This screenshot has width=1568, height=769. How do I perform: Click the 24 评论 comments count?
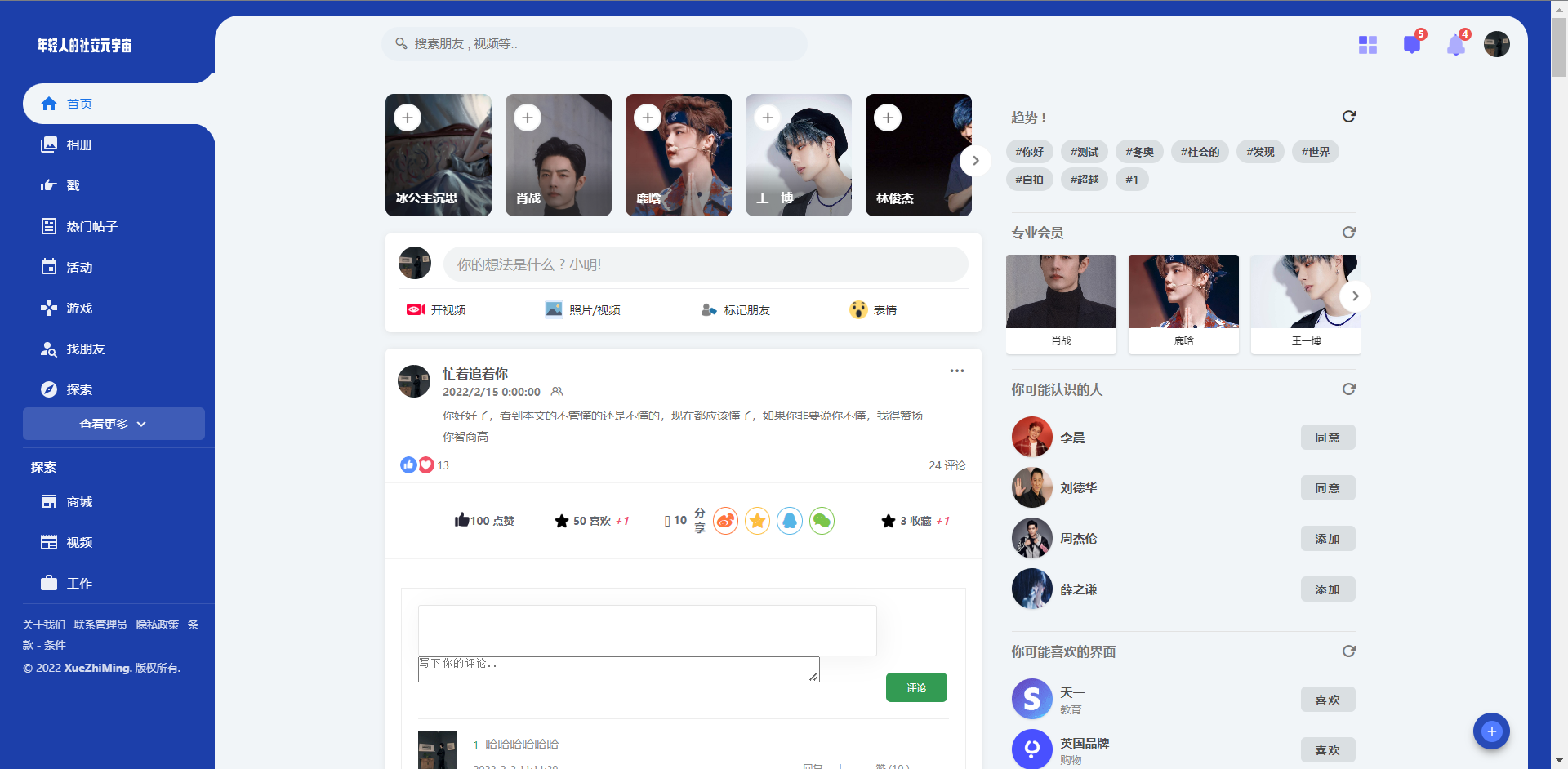(947, 465)
